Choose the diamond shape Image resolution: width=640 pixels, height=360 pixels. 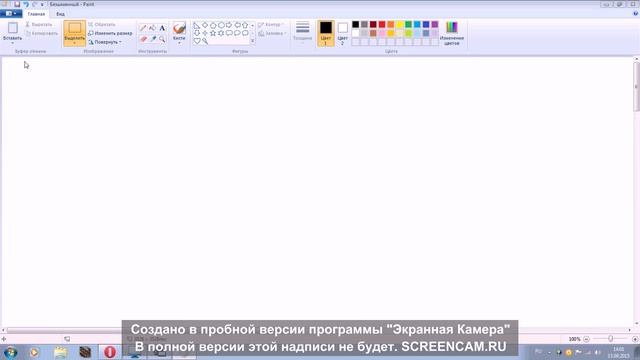205,25
